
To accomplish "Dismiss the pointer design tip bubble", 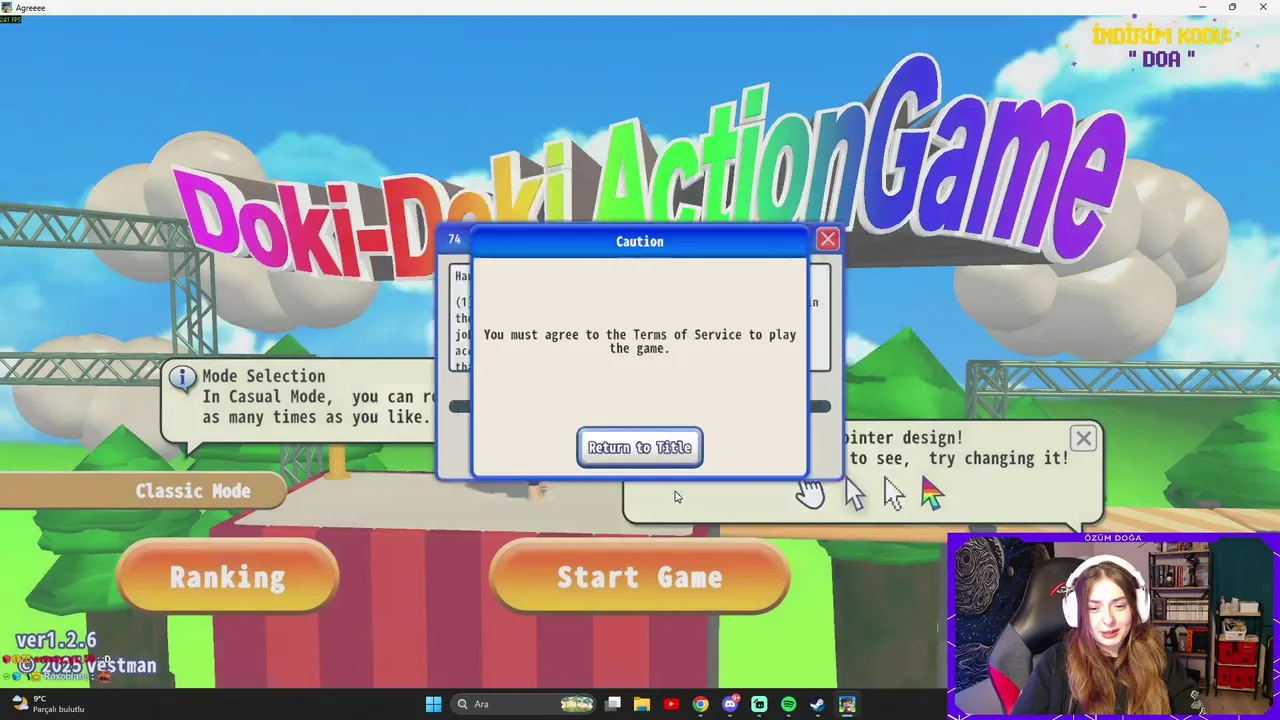I will [1083, 438].
